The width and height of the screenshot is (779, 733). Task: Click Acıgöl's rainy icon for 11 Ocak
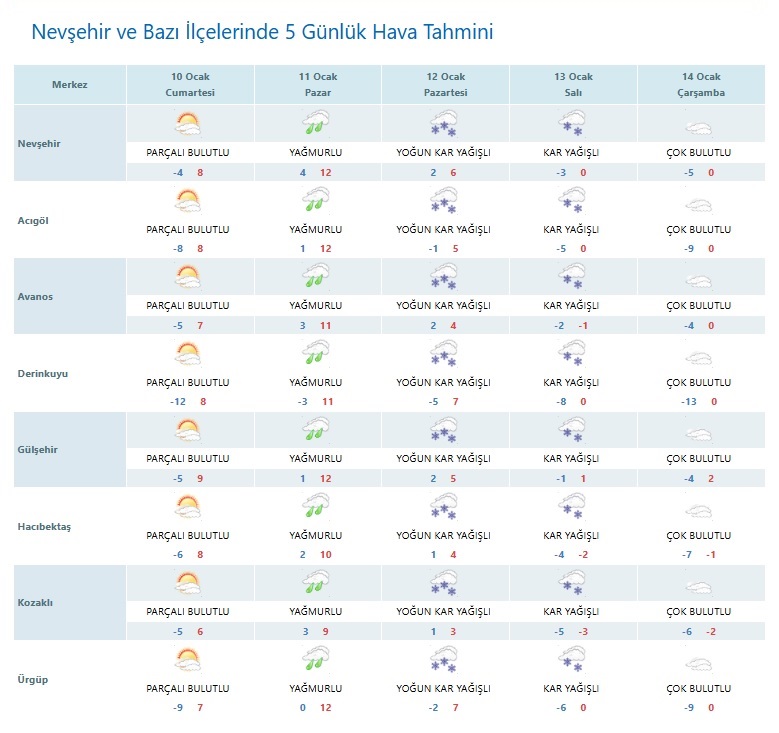[x=316, y=201]
